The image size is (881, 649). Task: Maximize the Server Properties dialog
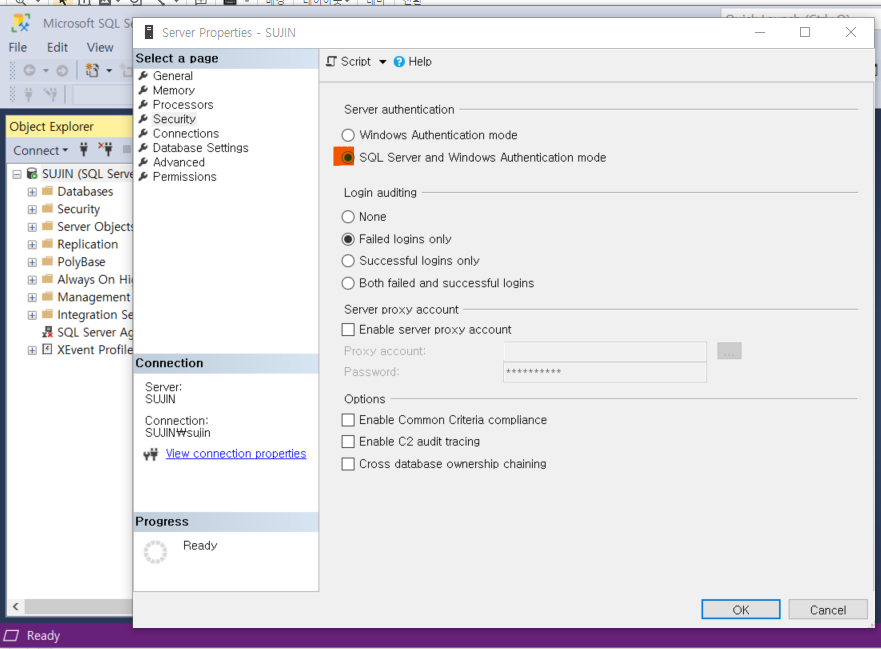805,33
